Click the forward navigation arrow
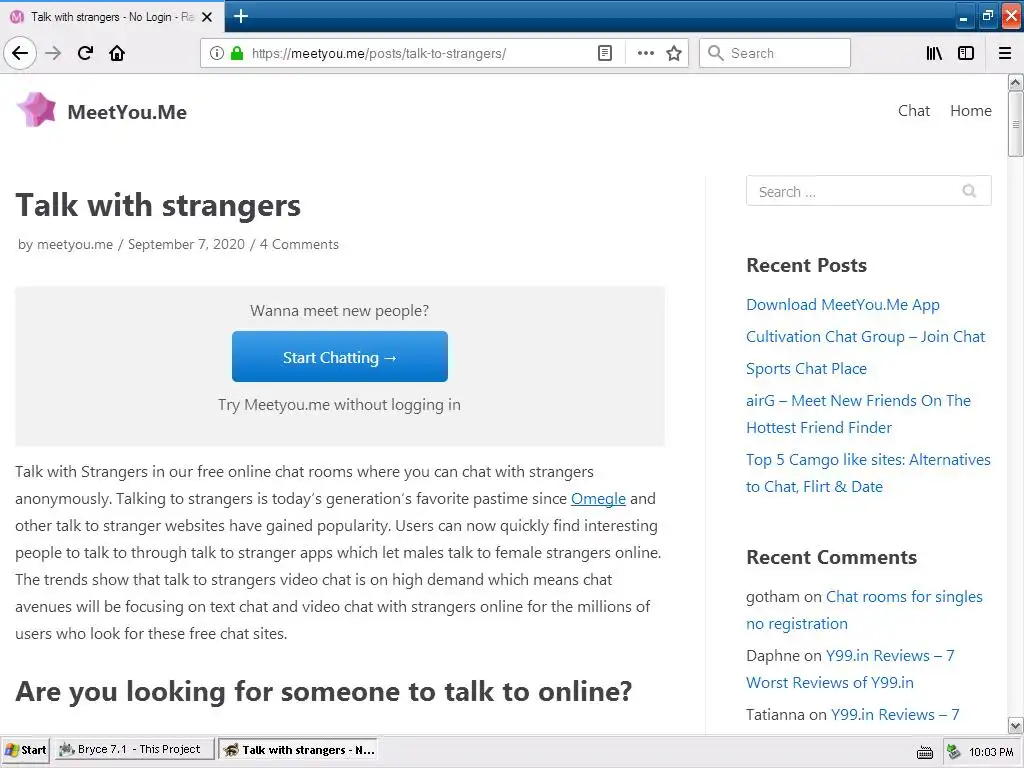 53,54
